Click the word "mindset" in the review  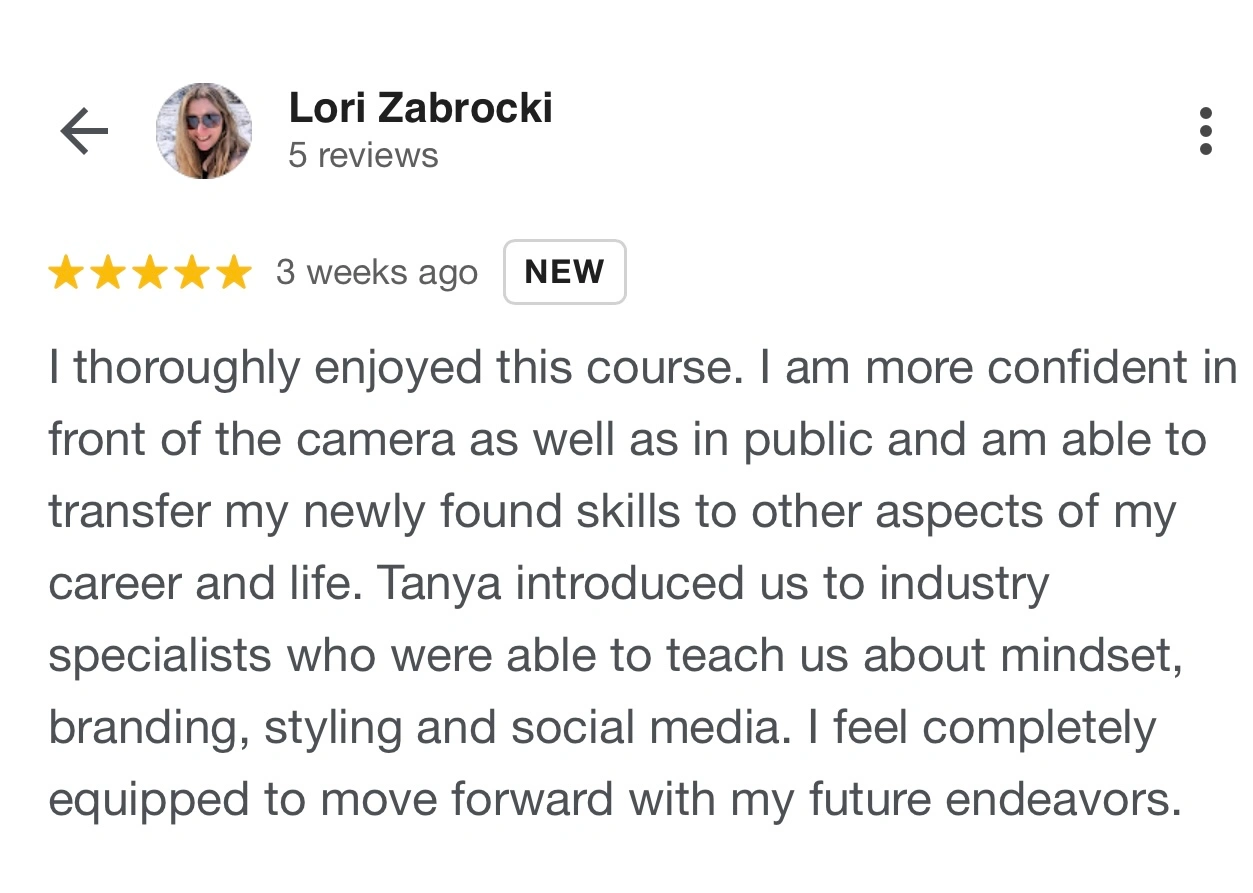pyautogui.click(x=1091, y=656)
